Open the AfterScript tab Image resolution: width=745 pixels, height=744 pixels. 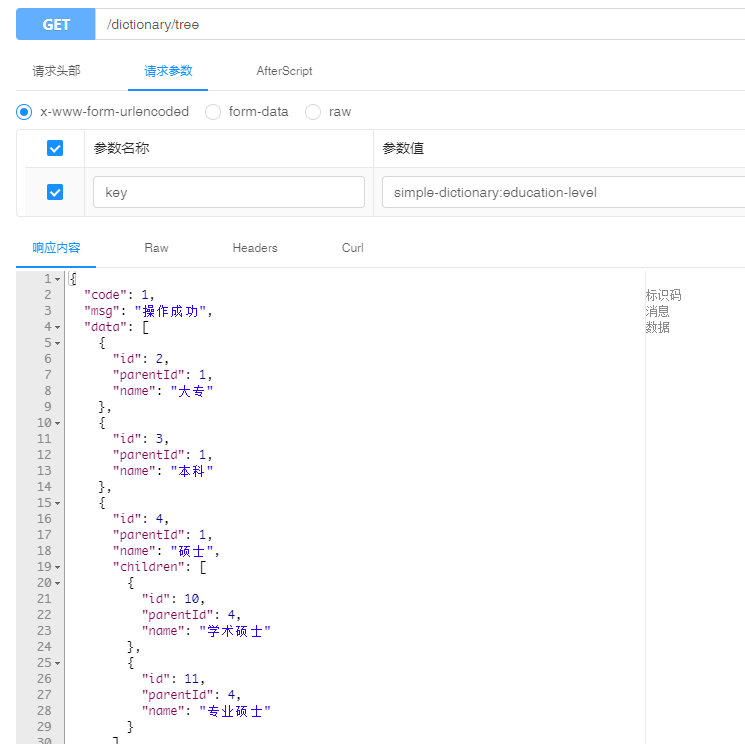[284, 71]
